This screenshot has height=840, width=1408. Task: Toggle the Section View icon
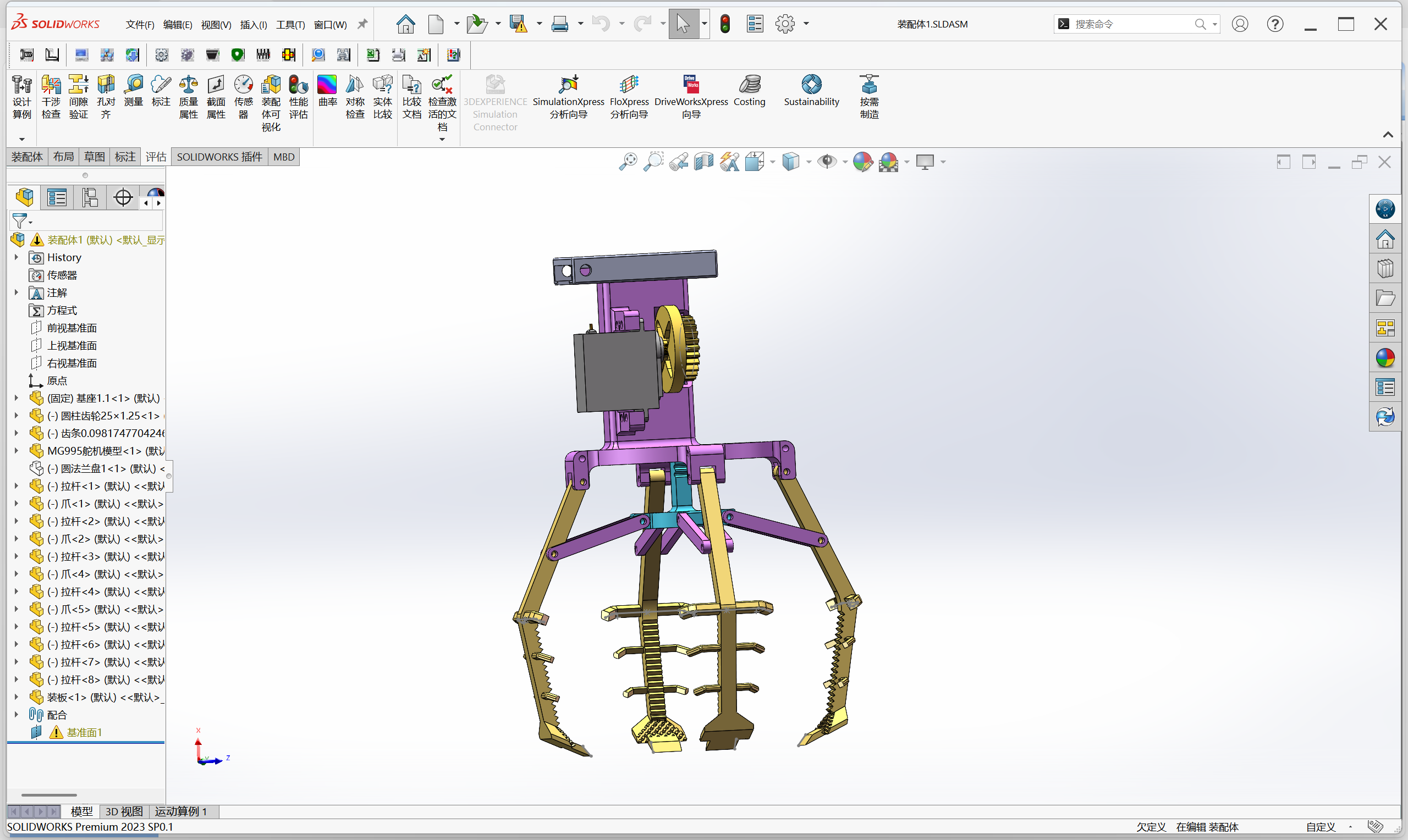click(703, 162)
